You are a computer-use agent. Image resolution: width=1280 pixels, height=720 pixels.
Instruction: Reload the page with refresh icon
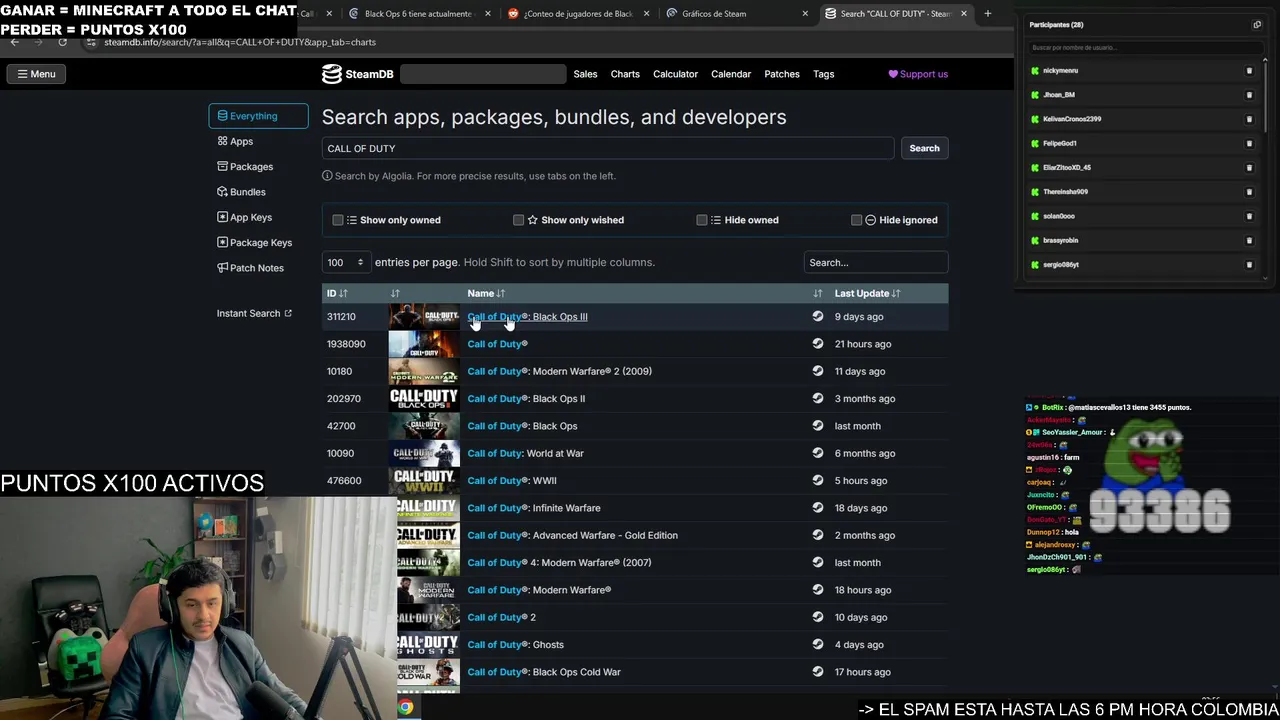point(62,42)
